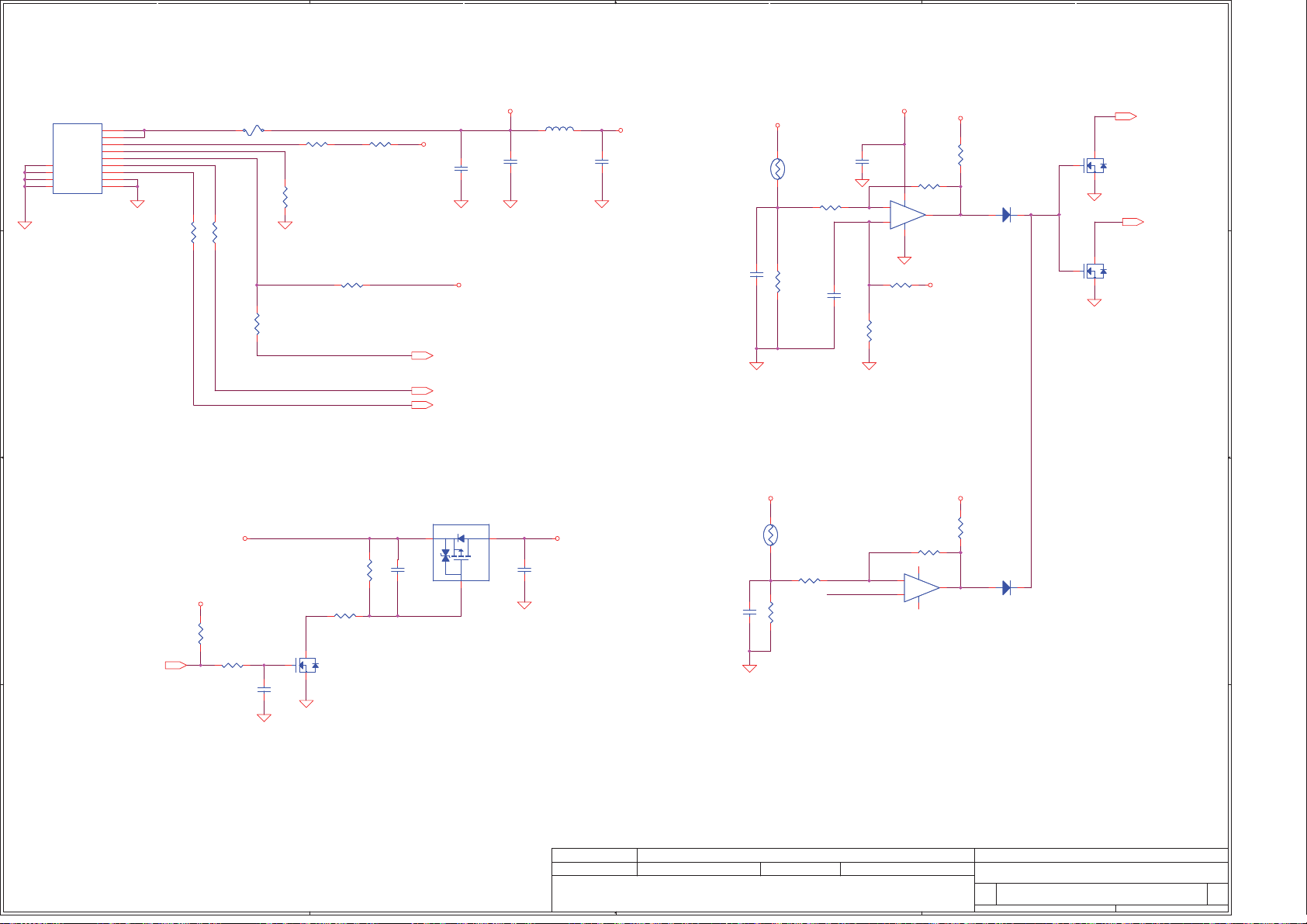
Task: Select the capacitor right of the inductor
Action: coord(601,162)
